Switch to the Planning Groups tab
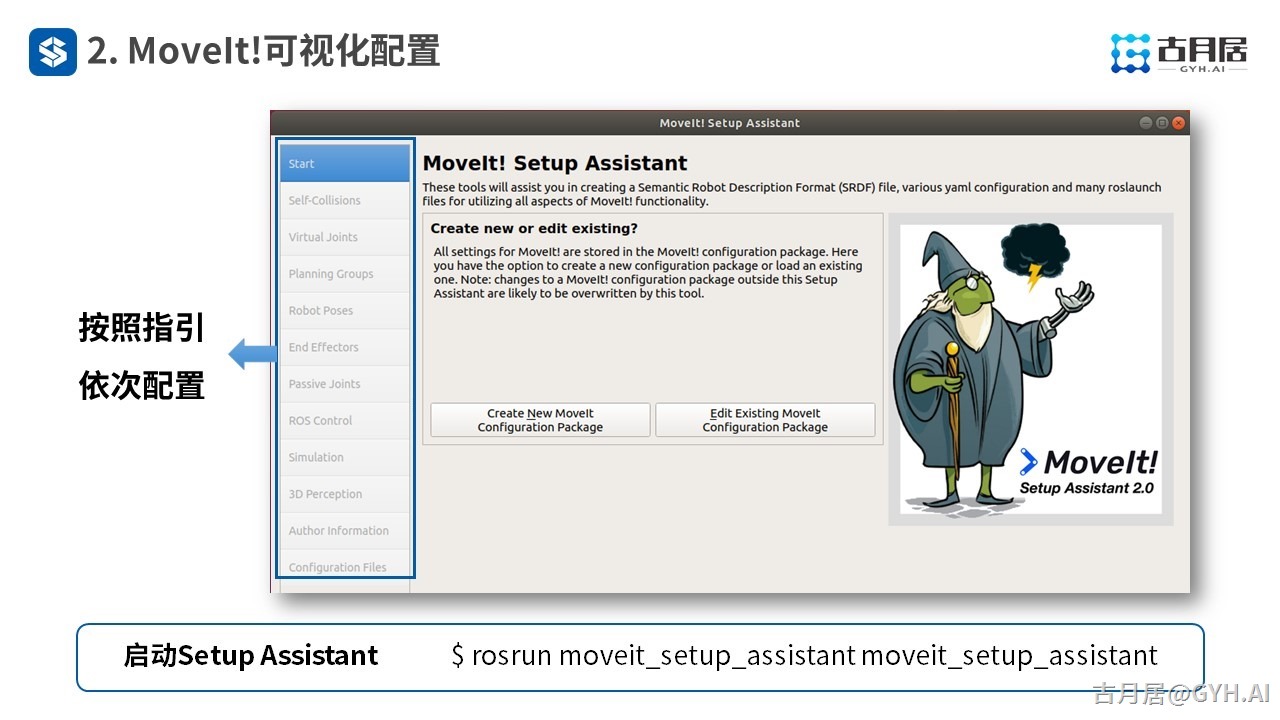 345,274
